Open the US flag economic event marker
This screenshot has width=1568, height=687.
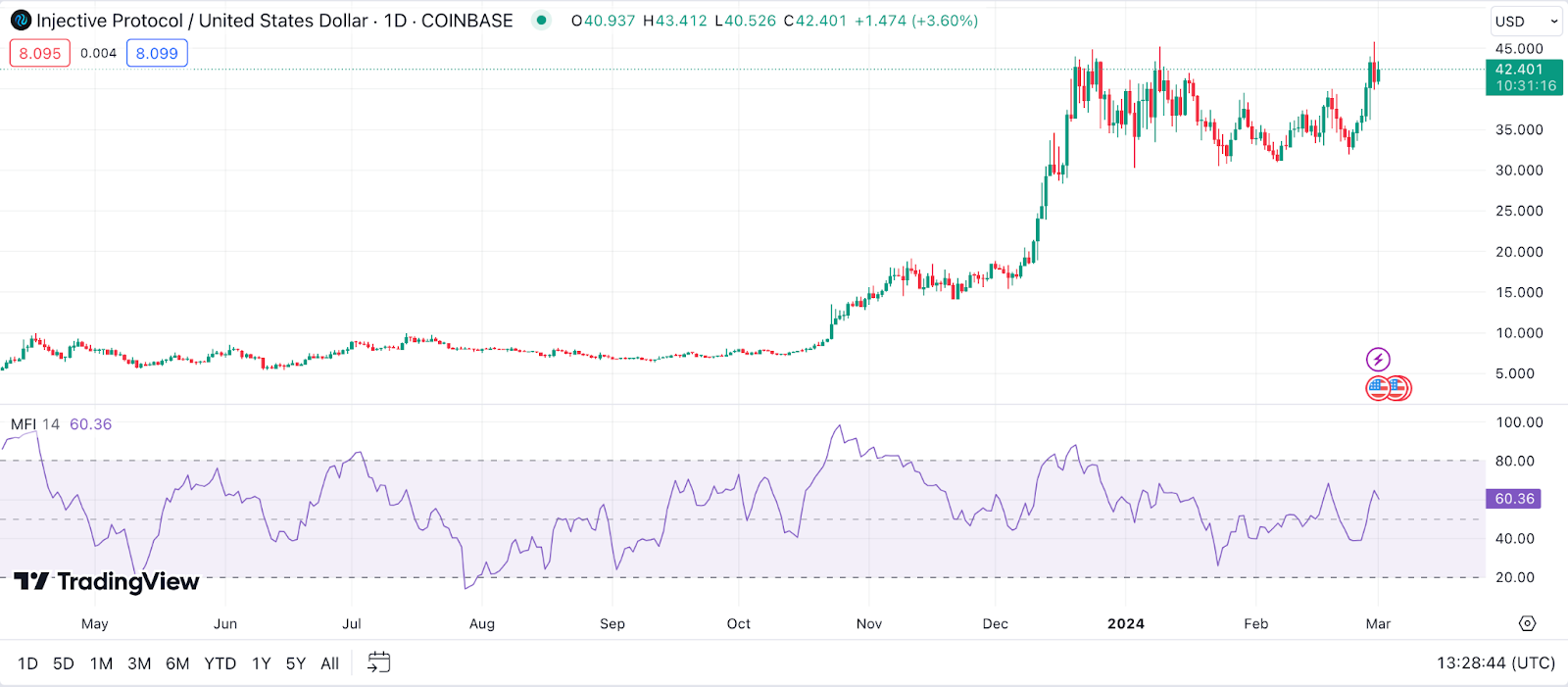click(1379, 388)
